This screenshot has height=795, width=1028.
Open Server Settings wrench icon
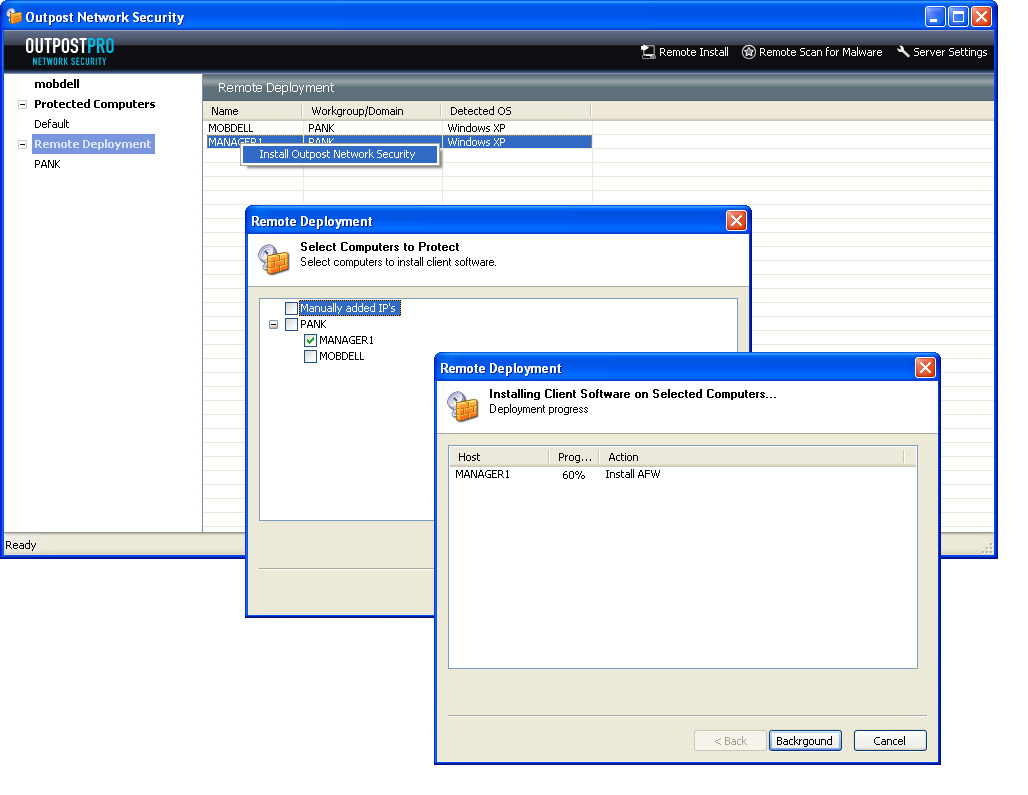coord(903,52)
